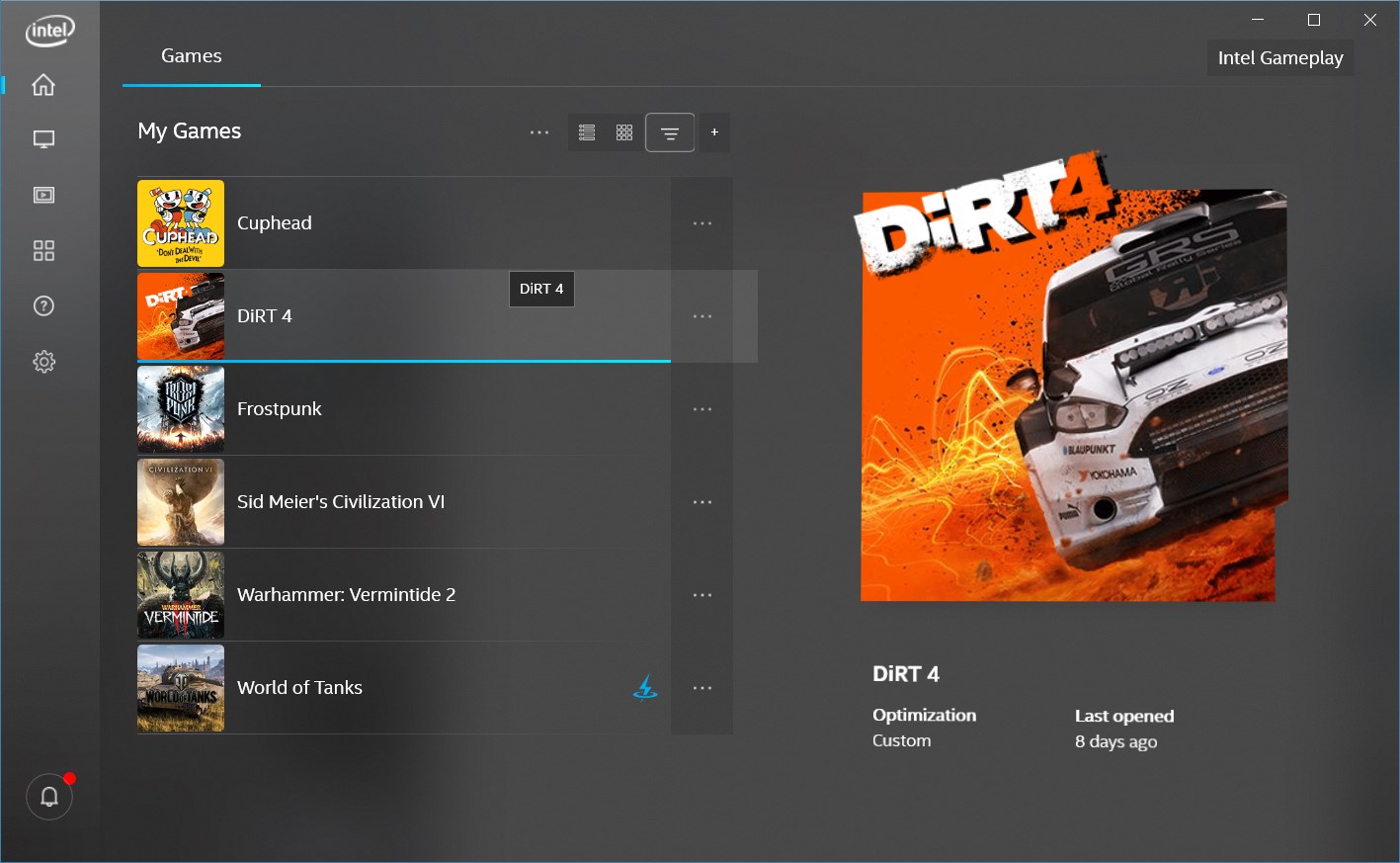The height and width of the screenshot is (863, 1400).
Task: Open the ellipsis menu next to My Games
Action: [x=538, y=131]
